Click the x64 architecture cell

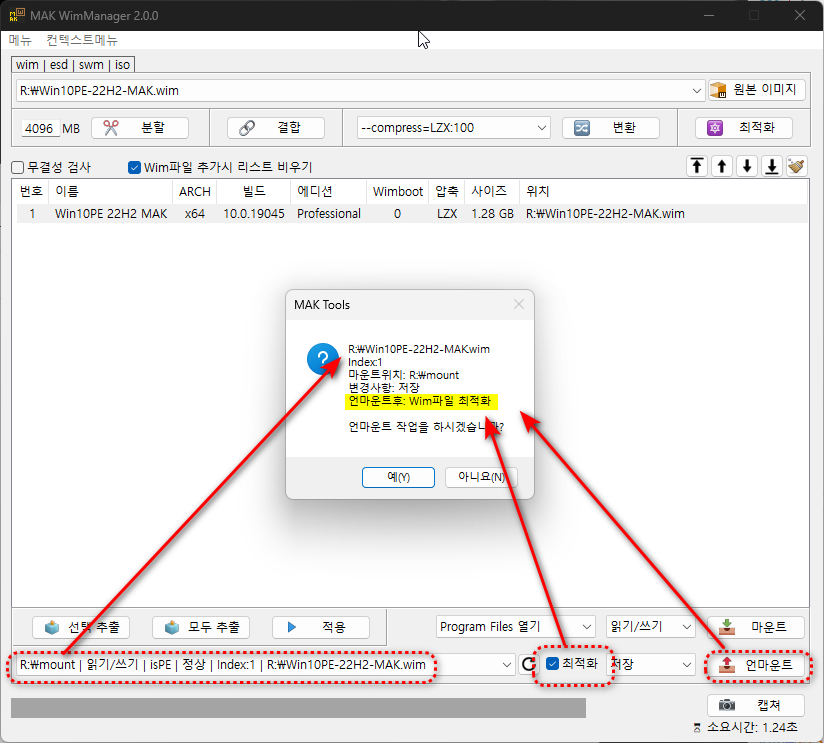[x=194, y=214]
